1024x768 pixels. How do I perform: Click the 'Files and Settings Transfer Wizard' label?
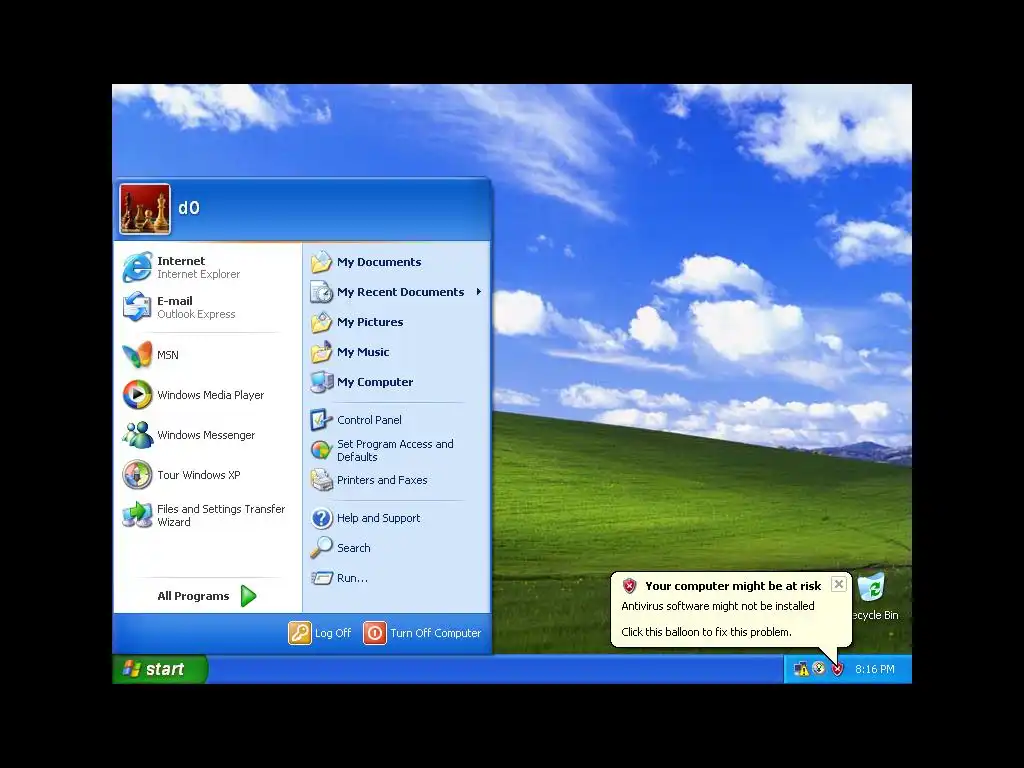click(221, 515)
